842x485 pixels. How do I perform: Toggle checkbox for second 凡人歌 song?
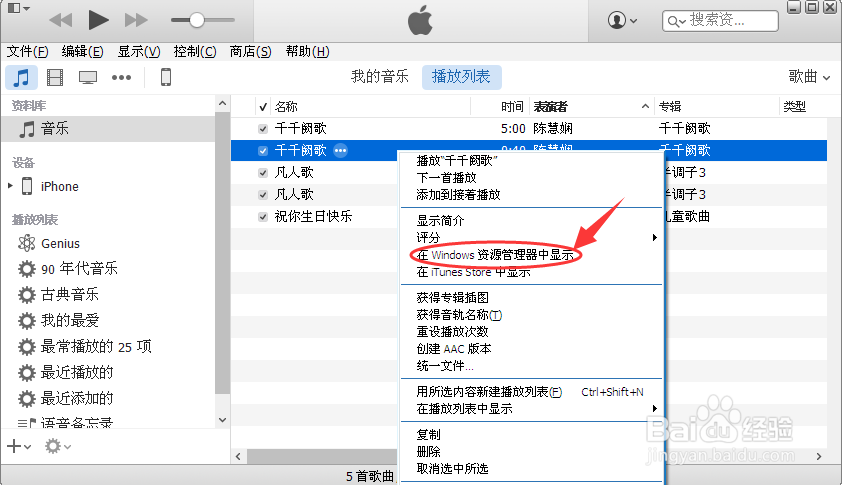pyautogui.click(x=263, y=195)
